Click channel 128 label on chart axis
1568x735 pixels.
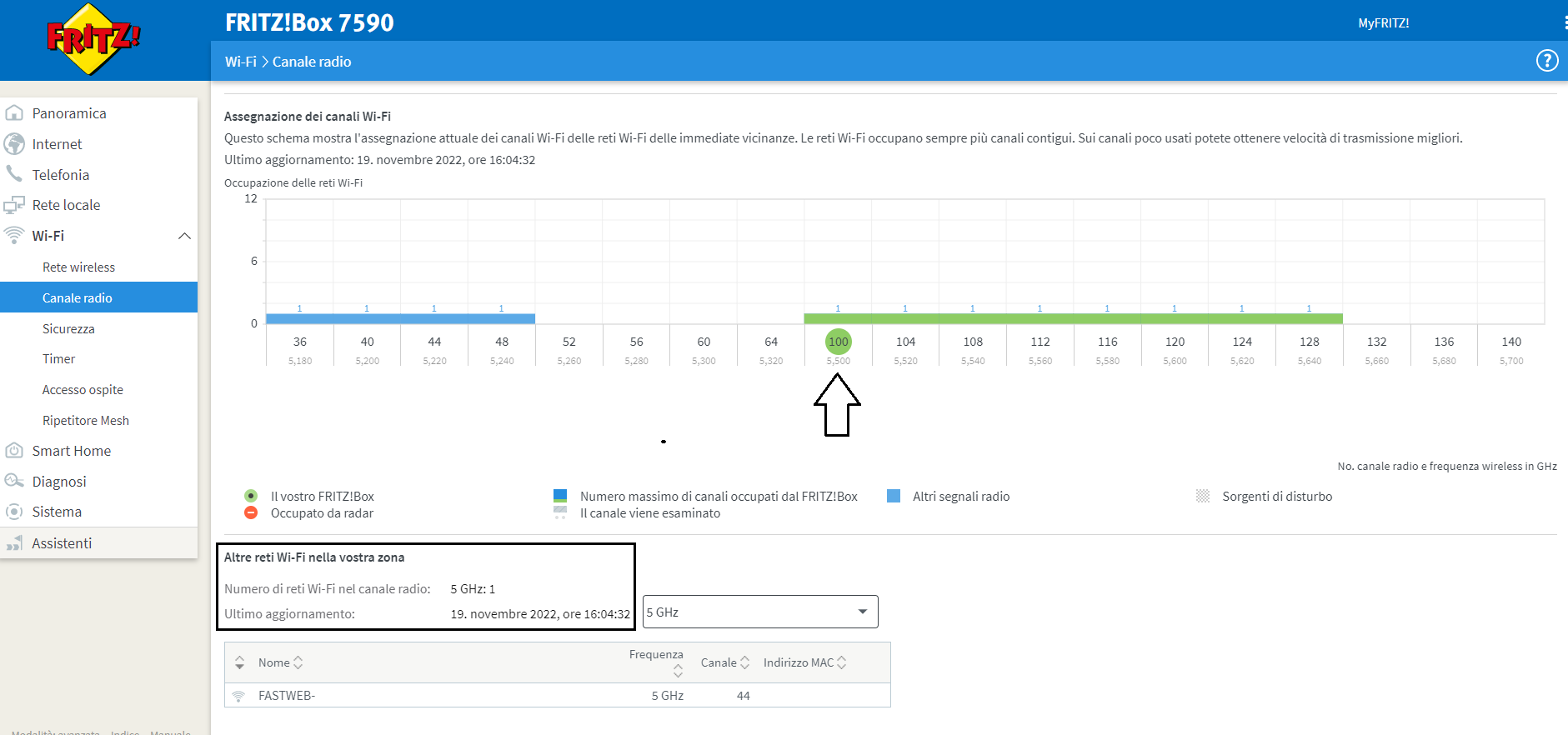click(x=1310, y=342)
